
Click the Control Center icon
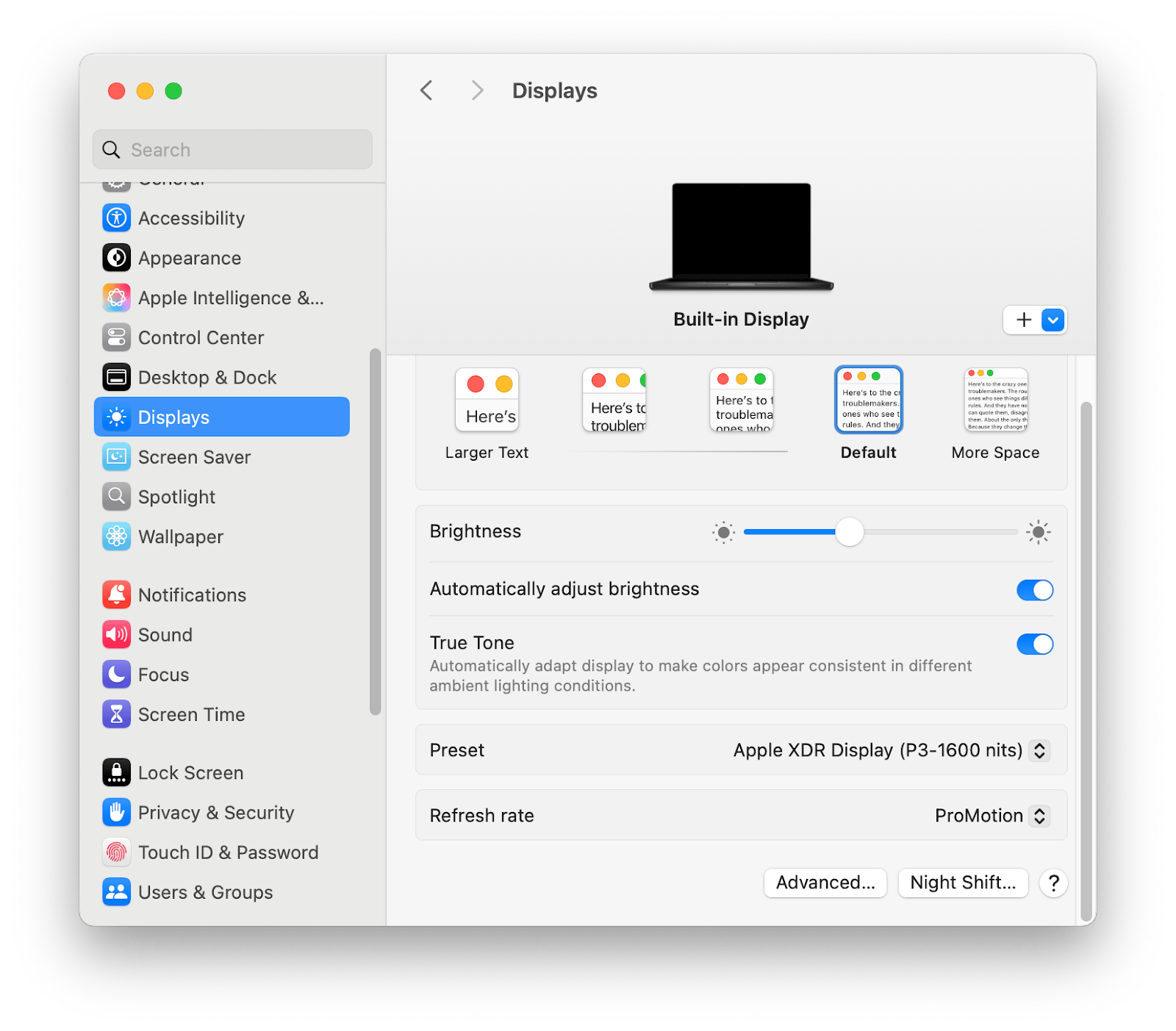pos(117,337)
